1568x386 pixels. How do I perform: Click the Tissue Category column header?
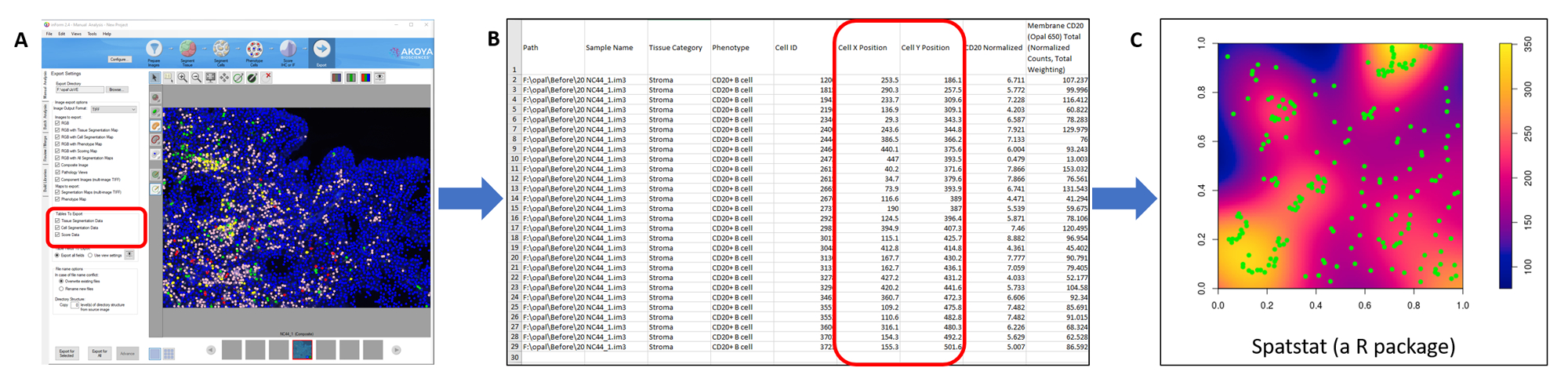tap(676, 48)
